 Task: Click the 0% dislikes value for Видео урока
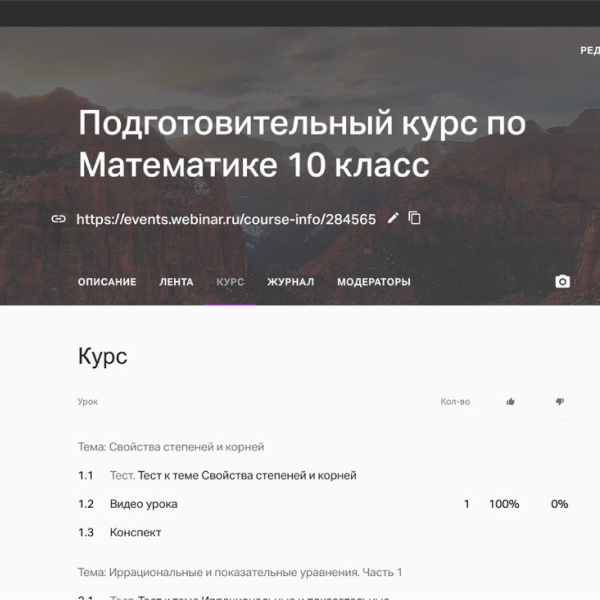click(559, 504)
